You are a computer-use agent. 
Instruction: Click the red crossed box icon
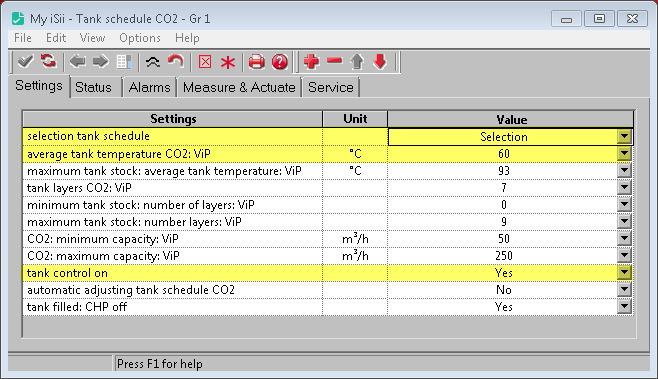coord(205,62)
